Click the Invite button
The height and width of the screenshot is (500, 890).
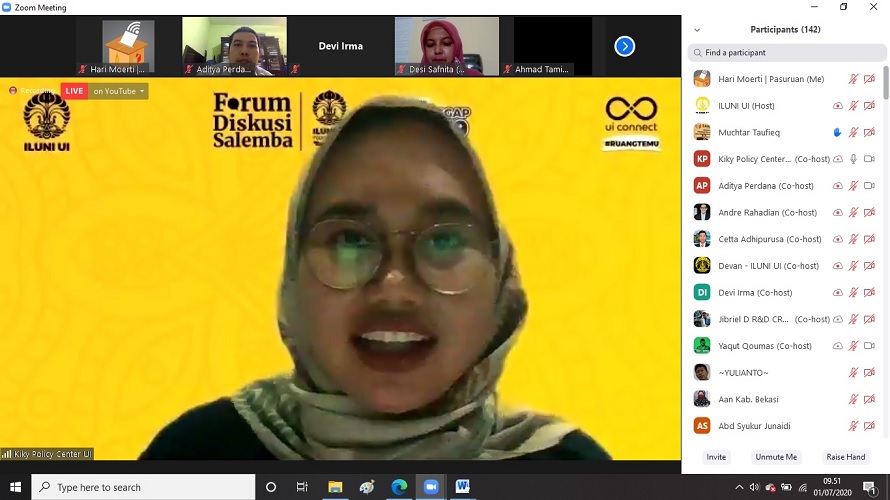716,457
